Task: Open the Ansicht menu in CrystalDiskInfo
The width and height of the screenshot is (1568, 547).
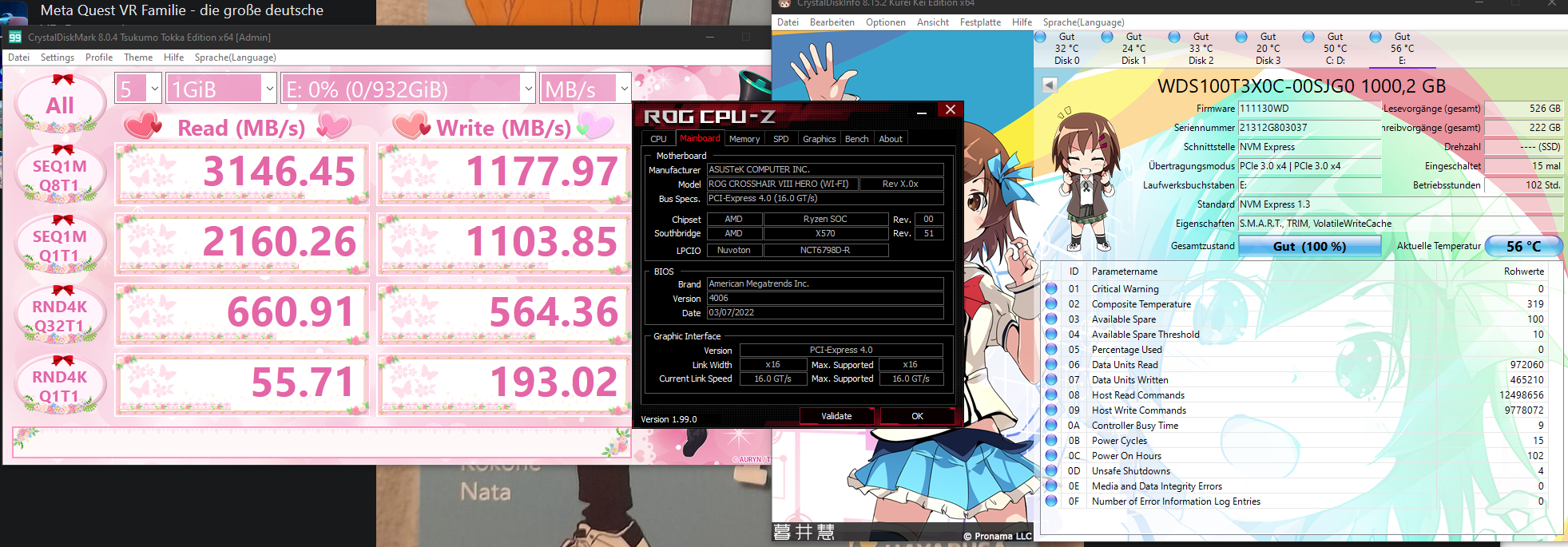Action: (x=933, y=22)
